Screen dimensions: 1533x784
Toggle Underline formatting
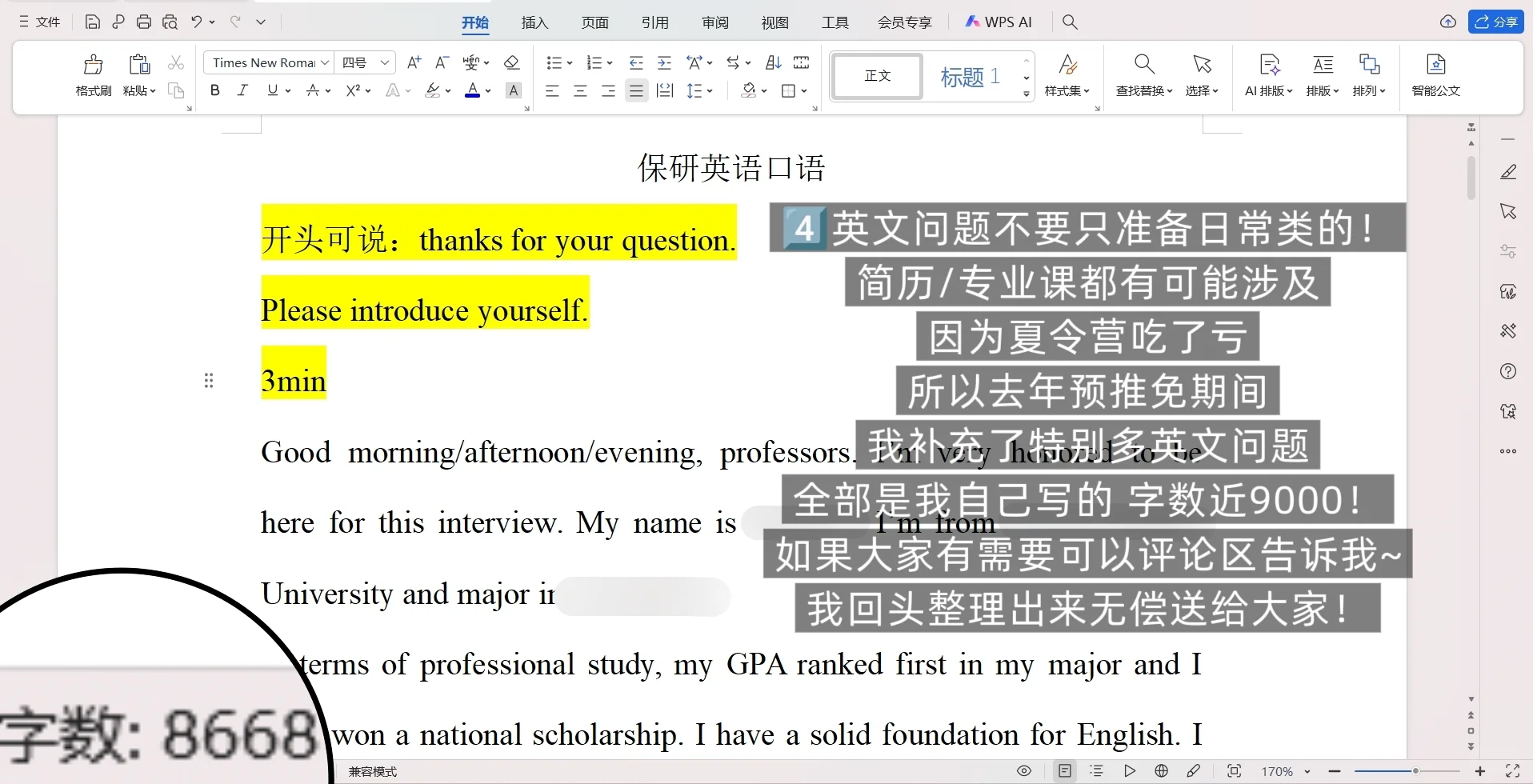pyautogui.click(x=273, y=90)
